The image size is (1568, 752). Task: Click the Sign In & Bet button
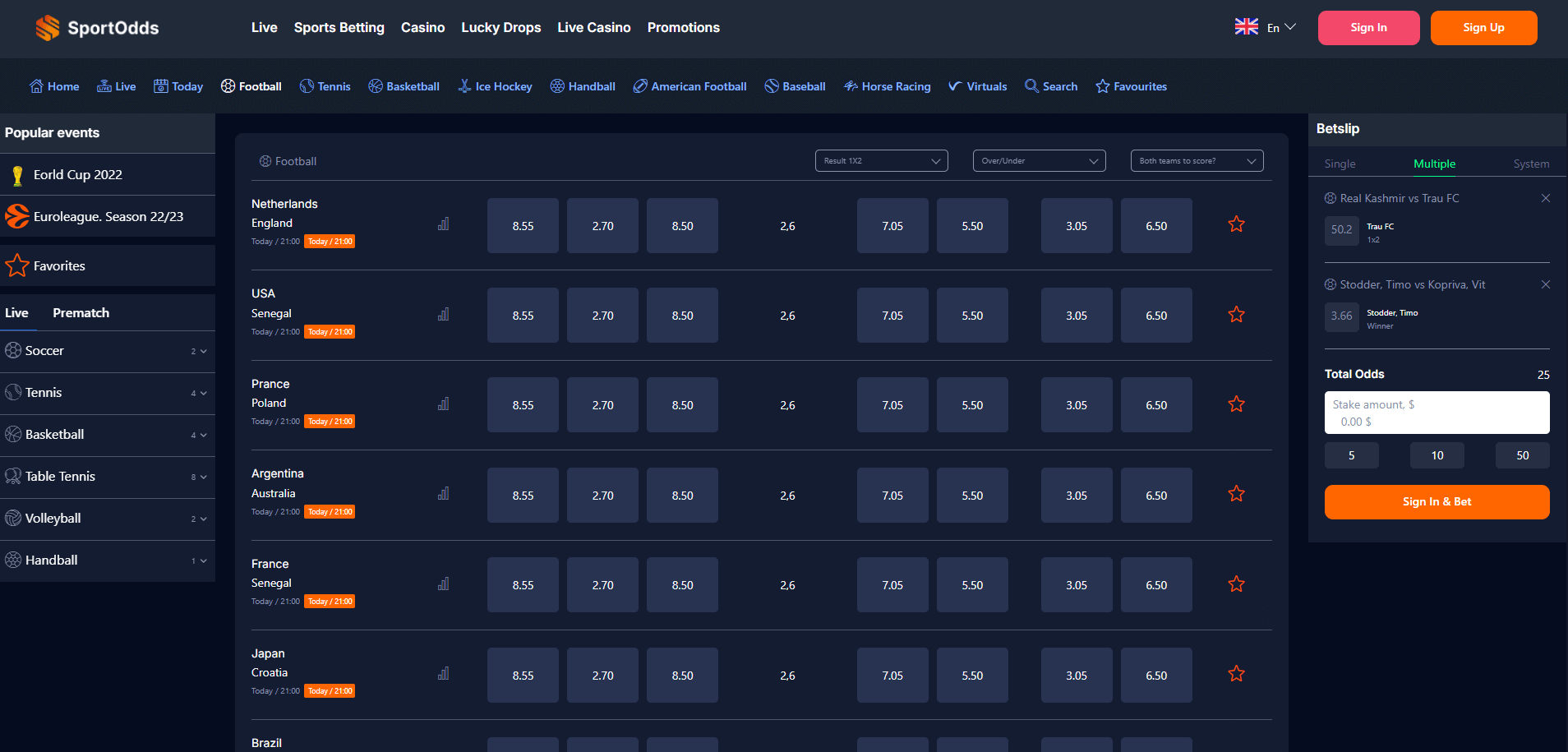coord(1437,502)
